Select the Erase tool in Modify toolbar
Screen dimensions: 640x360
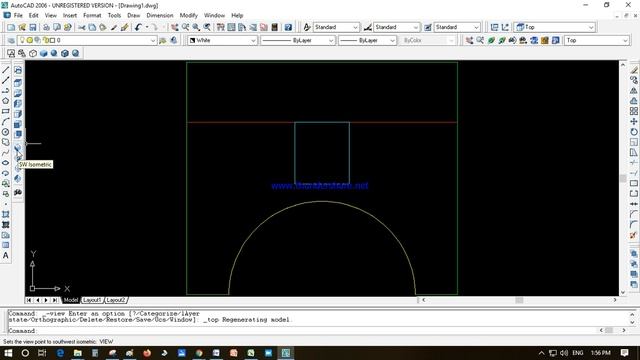pos(633,70)
